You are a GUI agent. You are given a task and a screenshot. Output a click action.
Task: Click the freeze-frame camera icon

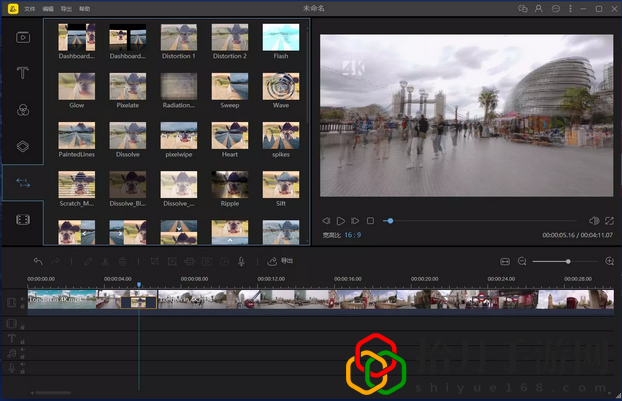[x=207, y=261]
